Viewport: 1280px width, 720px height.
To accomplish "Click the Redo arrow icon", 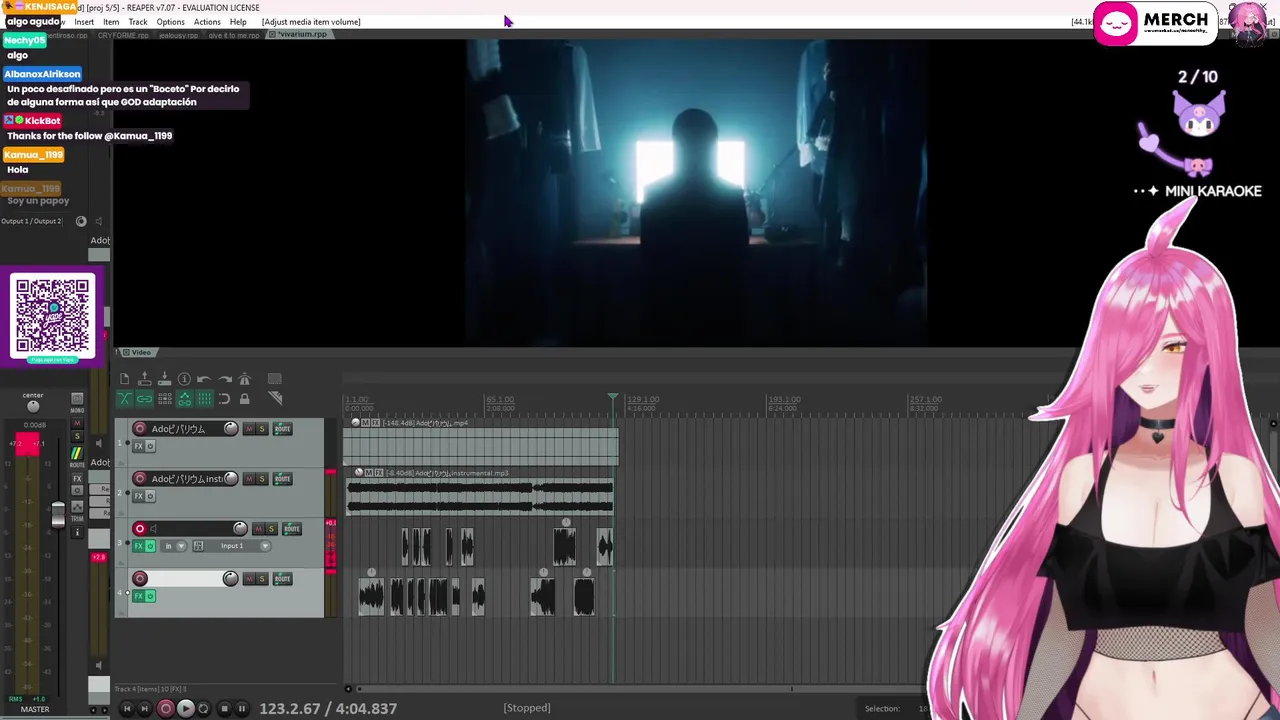I will [x=224, y=379].
